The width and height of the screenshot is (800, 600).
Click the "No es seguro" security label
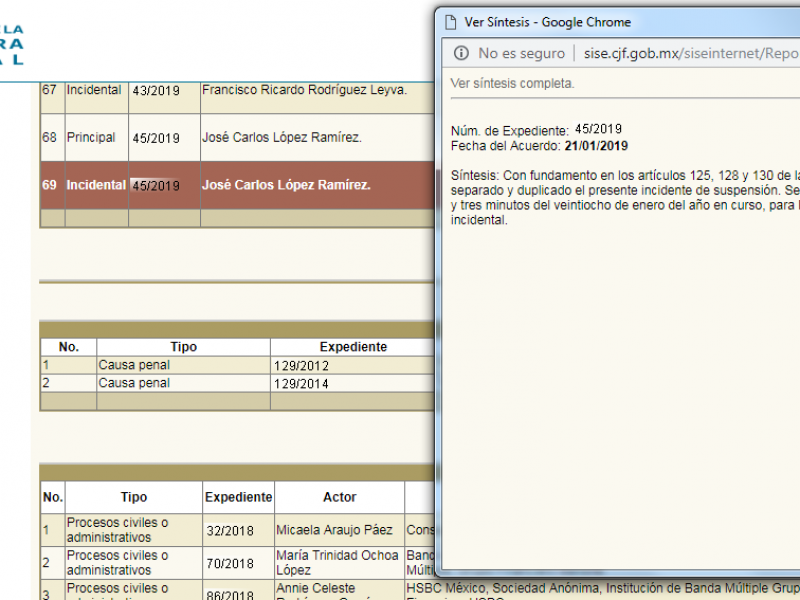521,53
